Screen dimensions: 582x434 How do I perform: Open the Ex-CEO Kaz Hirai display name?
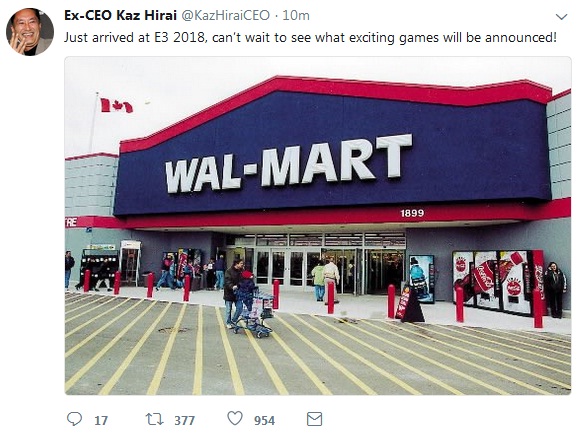120,15
